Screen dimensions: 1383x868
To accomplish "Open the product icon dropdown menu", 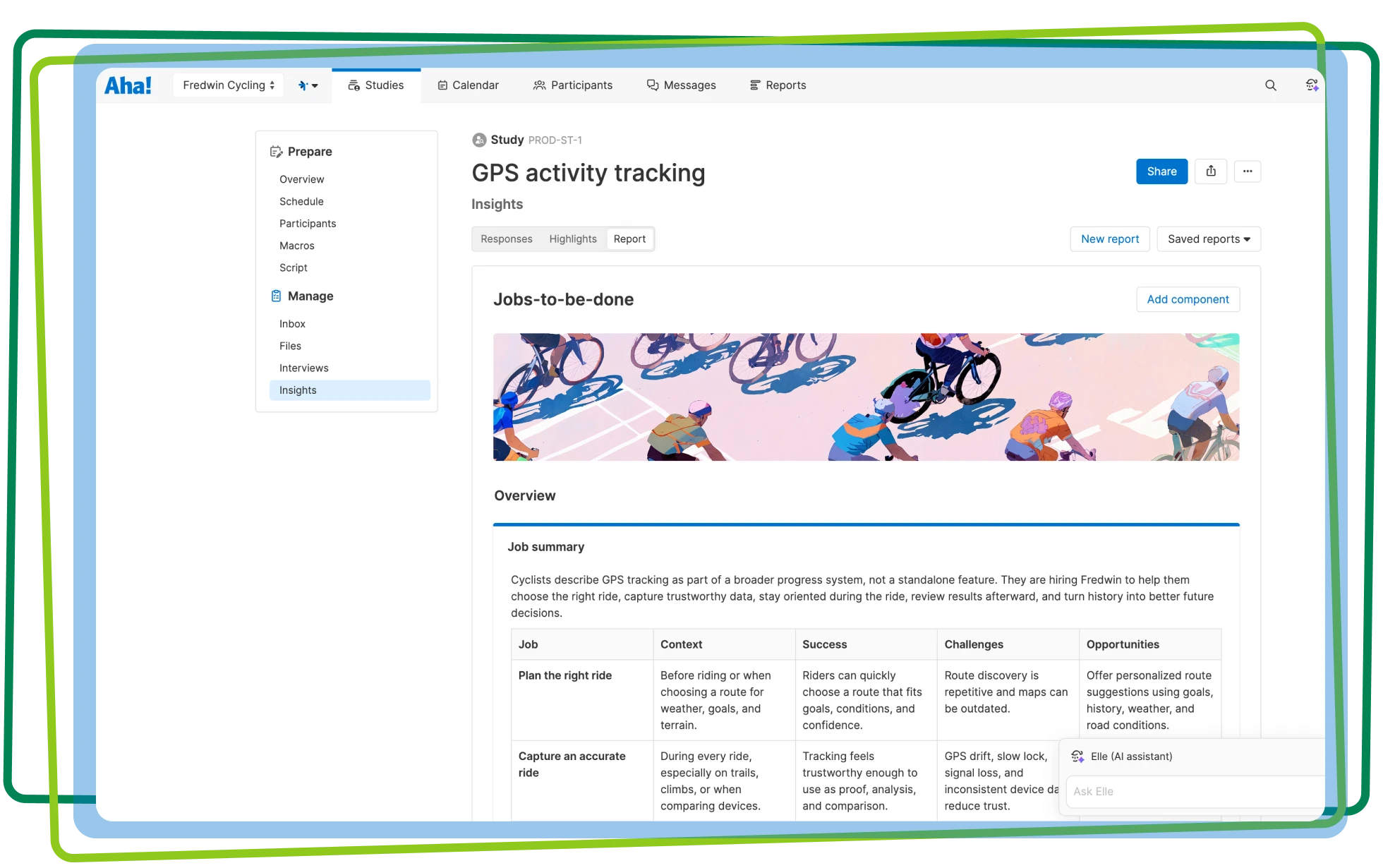I will pyautogui.click(x=308, y=85).
